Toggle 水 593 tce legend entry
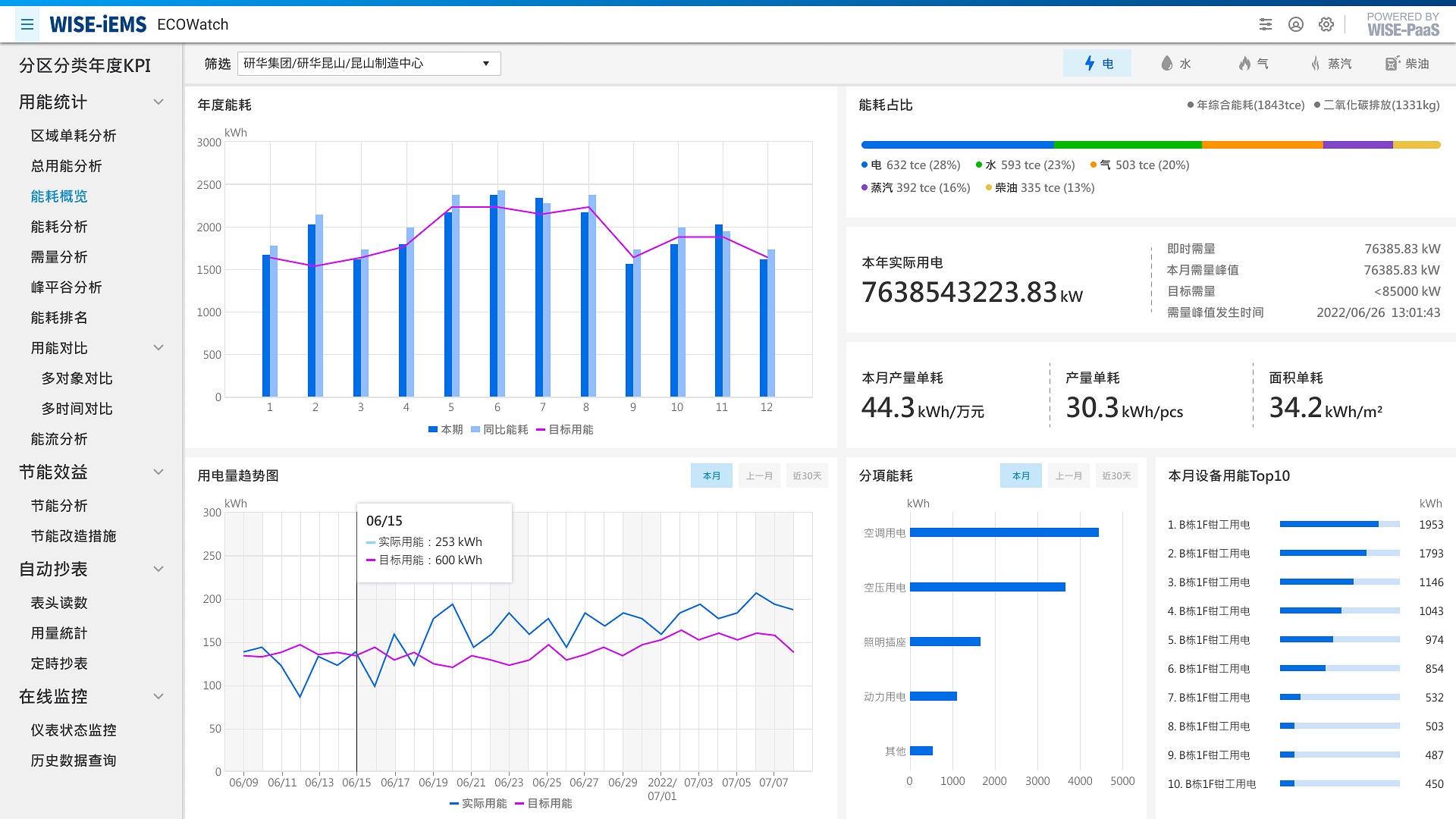The width and height of the screenshot is (1456, 819). (x=1025, y=165)
